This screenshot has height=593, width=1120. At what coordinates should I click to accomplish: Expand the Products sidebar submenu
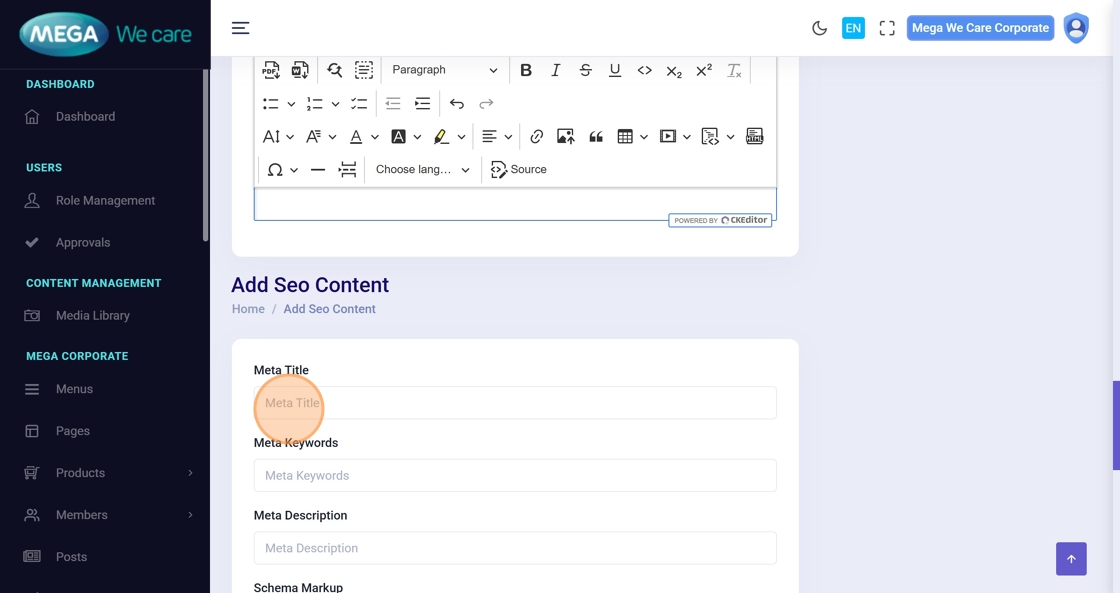point(108,473)
